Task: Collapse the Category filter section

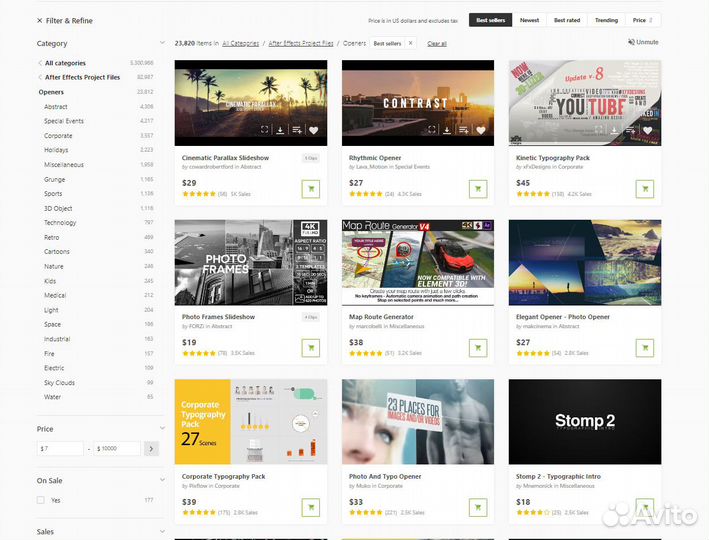Action: click(162, 44)
